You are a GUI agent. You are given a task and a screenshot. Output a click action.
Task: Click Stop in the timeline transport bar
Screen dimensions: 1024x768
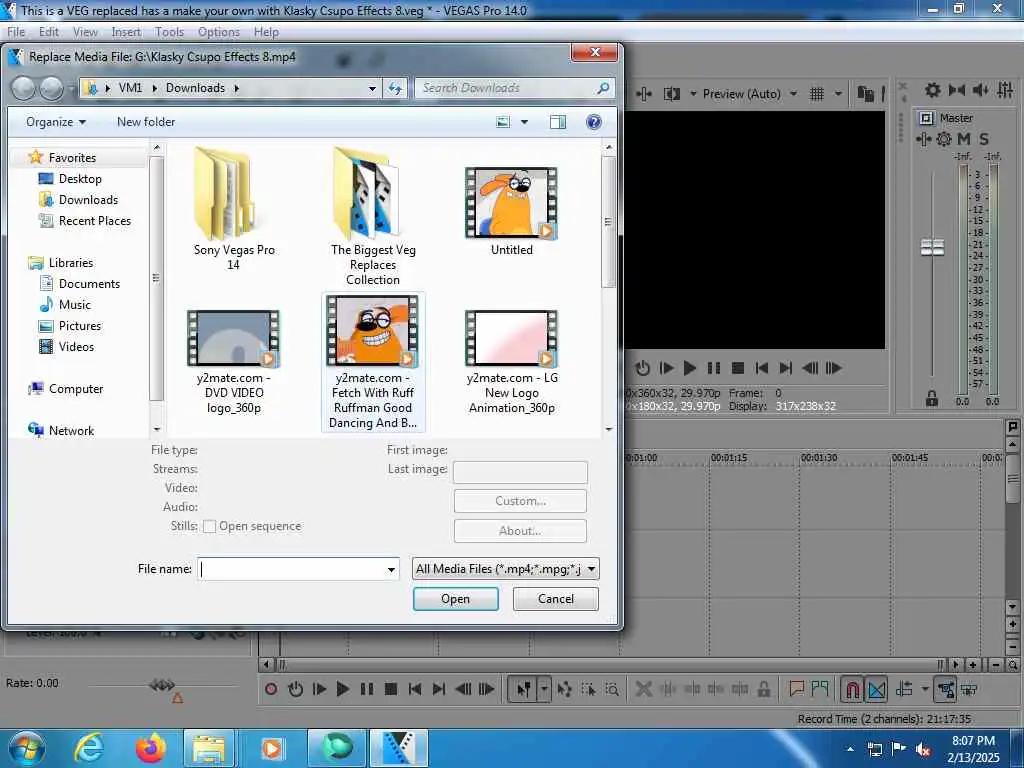(391, 689)
